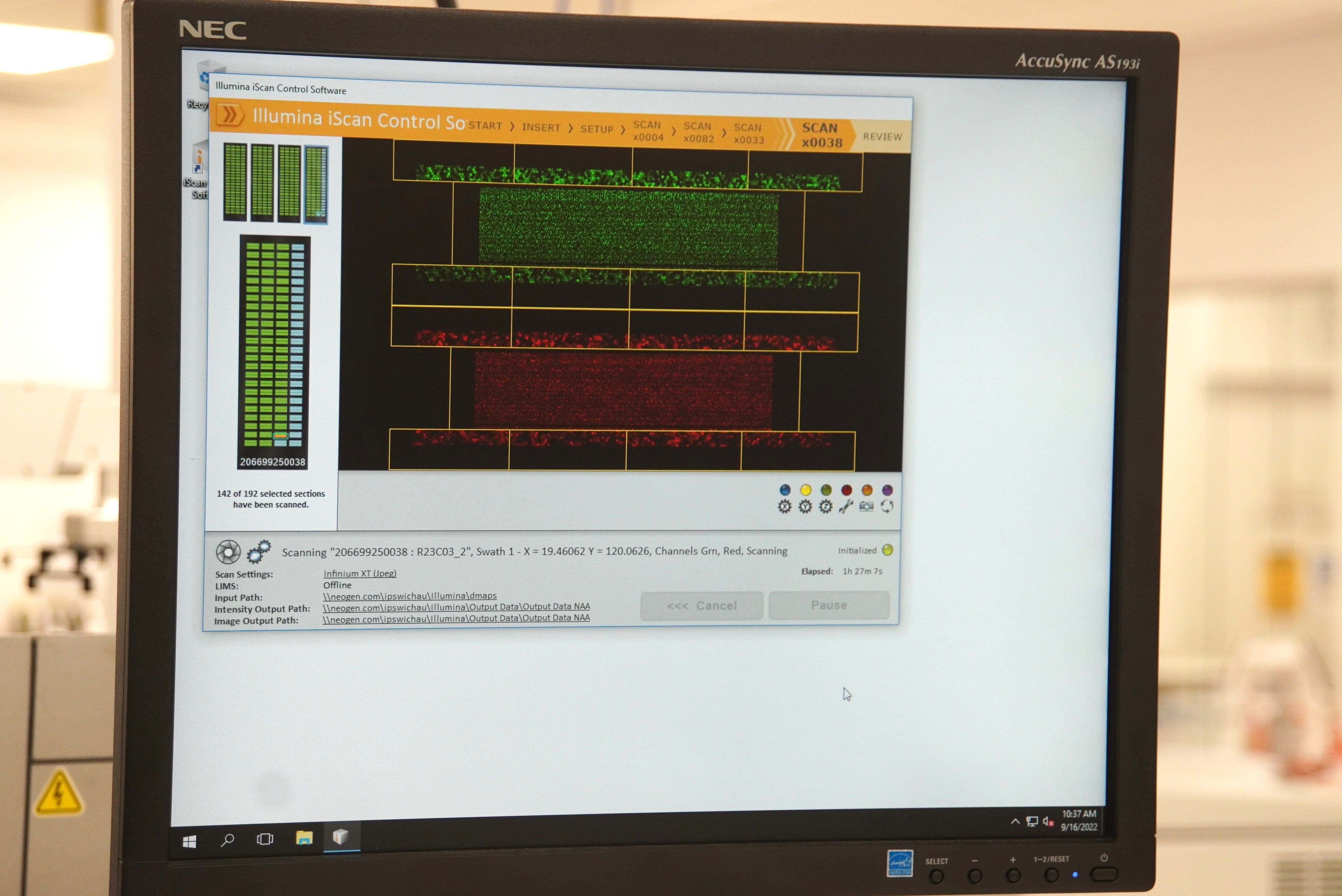Click the Elapsed time 1h 27m 7s
The width and height of the screenshot is (1342, 896).
862,571
